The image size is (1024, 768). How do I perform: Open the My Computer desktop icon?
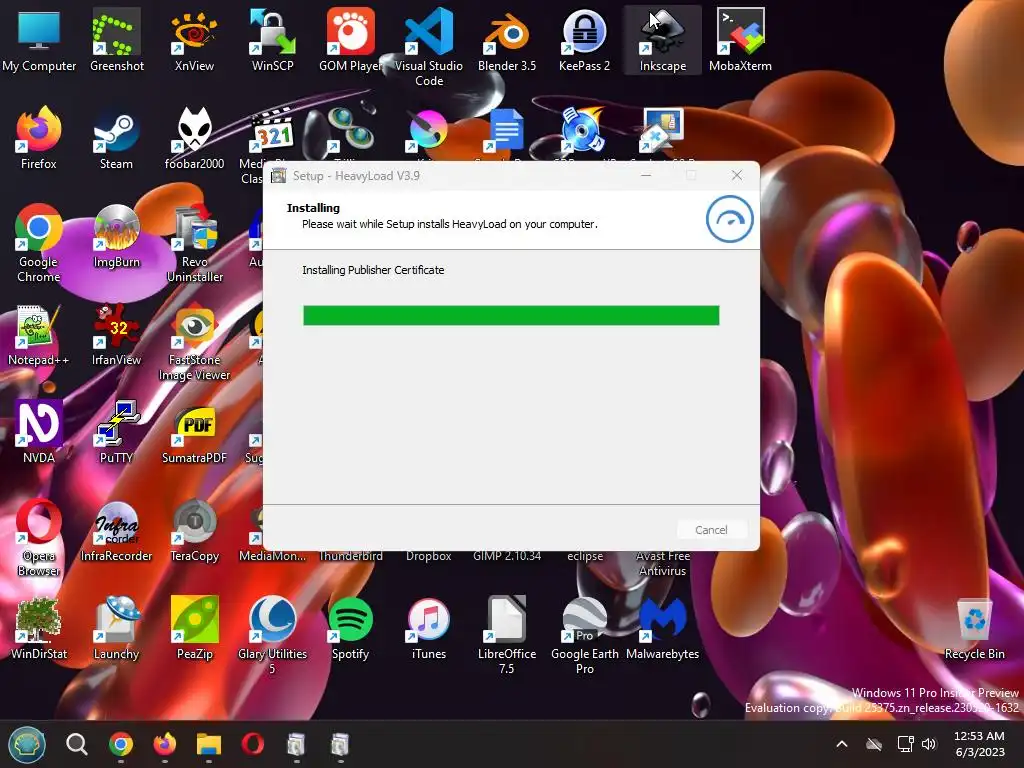tap(39, 40)
